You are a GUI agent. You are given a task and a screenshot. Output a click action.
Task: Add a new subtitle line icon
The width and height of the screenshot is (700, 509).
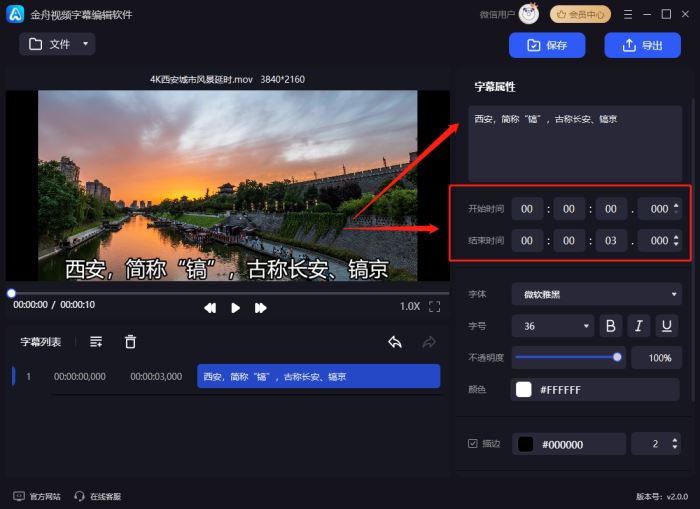(x=96, y=342)
